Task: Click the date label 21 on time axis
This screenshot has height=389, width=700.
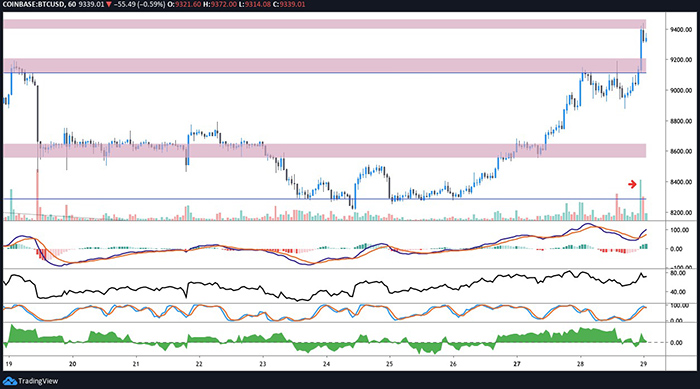Action: 136,364
